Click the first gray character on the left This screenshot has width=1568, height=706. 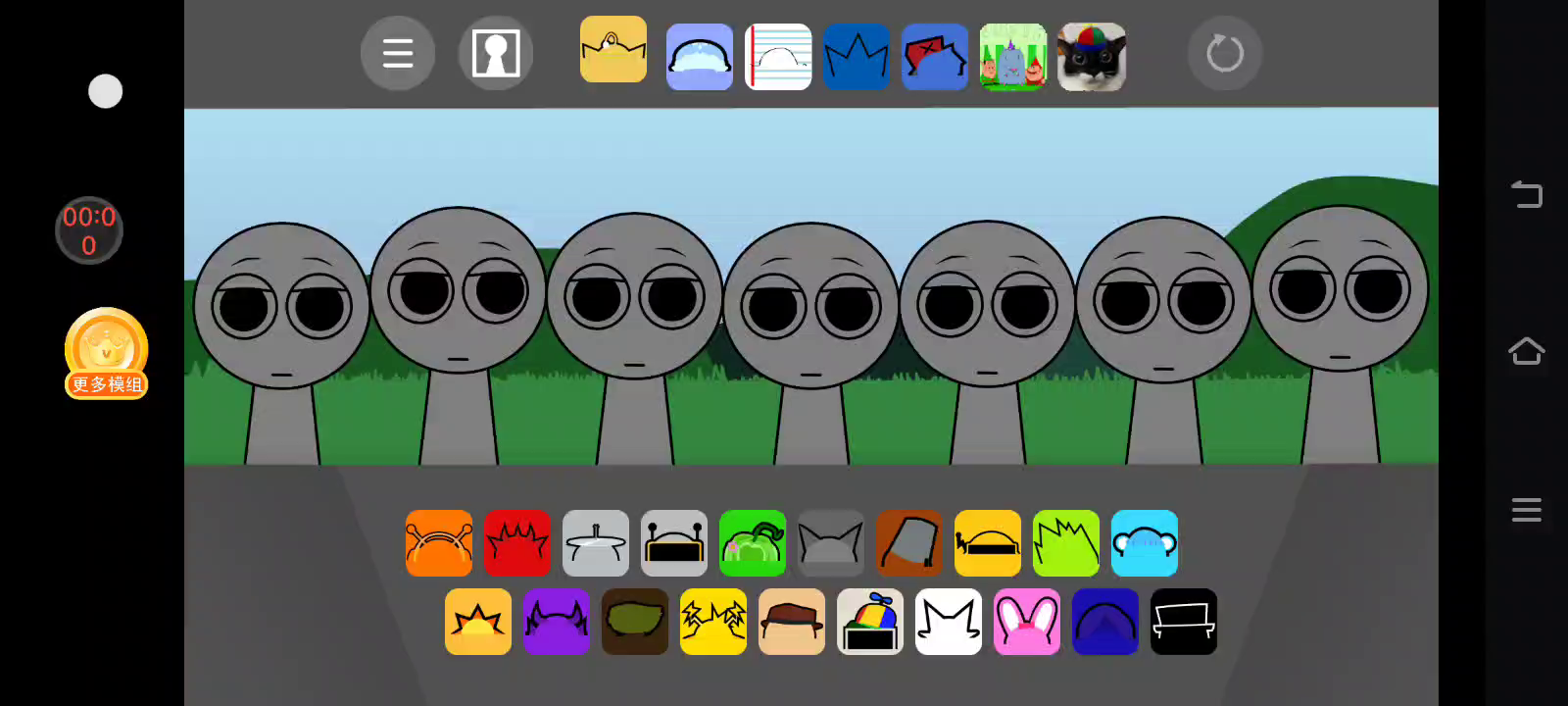click(282, 343)
